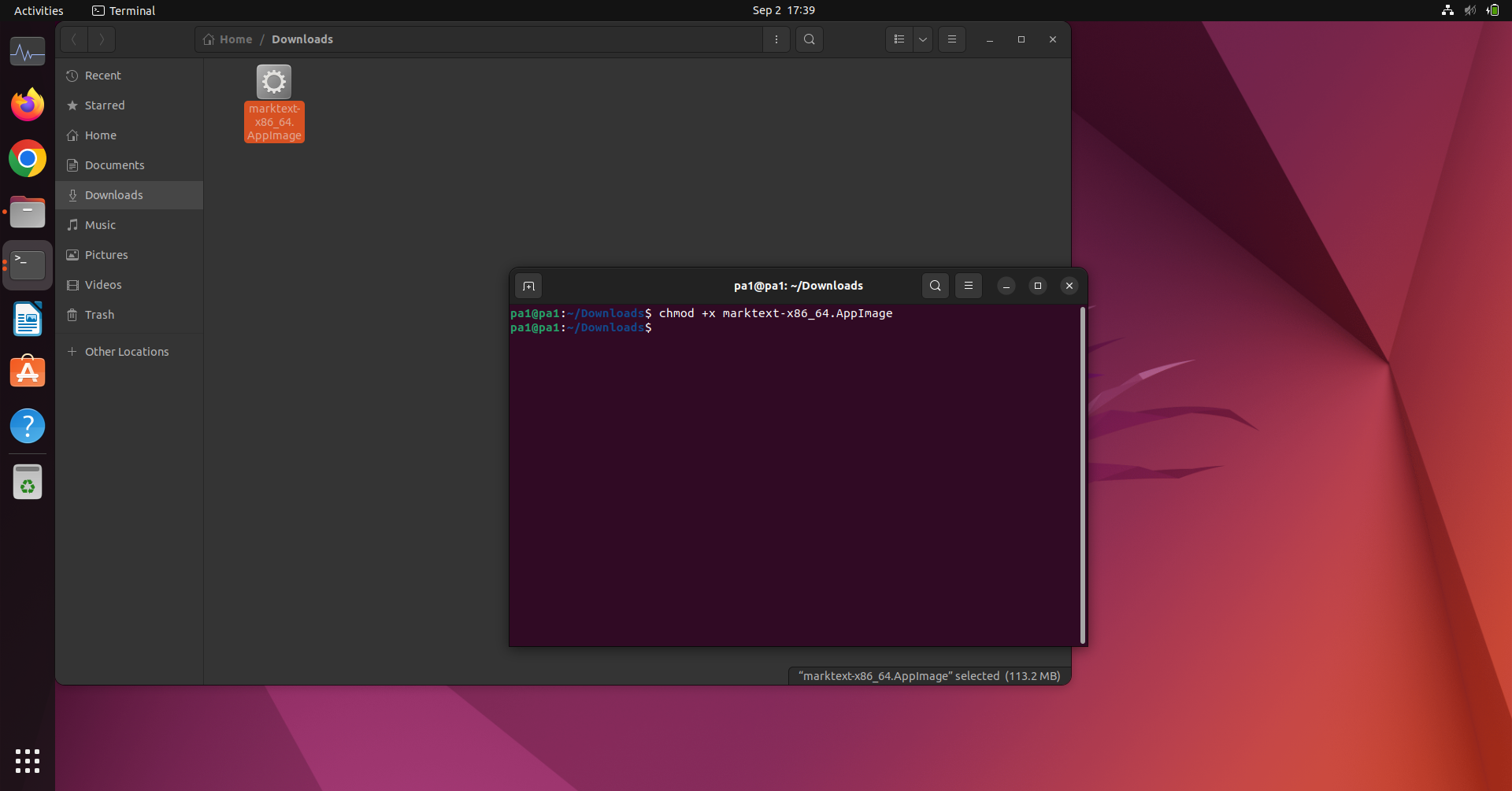Open LibreOffice Writer from the dock
Viewport: 1512px width, 791px height.
point(28,320)
